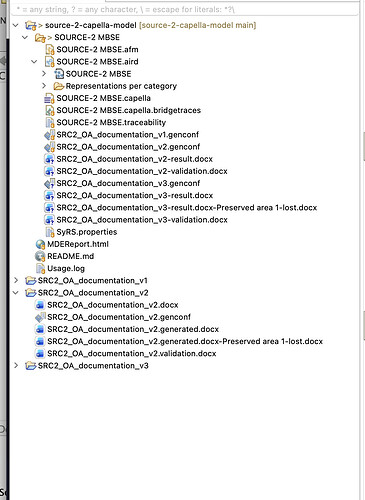Expand the SRC2_OA_documentation_v3 folder
Viewport: 365px width, 500px height.
coord(16,366)
